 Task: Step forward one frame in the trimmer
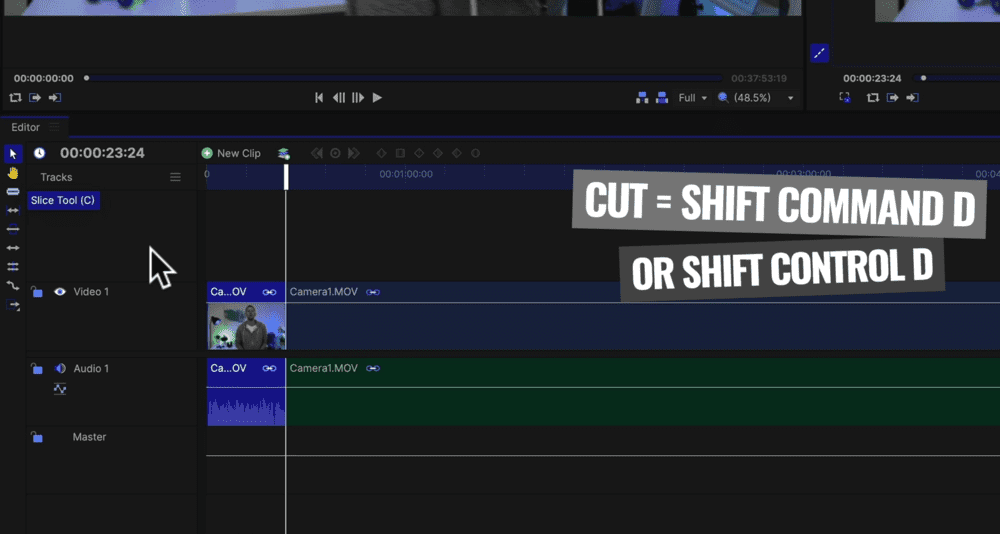pyautogui.click(x=358, y=98)
